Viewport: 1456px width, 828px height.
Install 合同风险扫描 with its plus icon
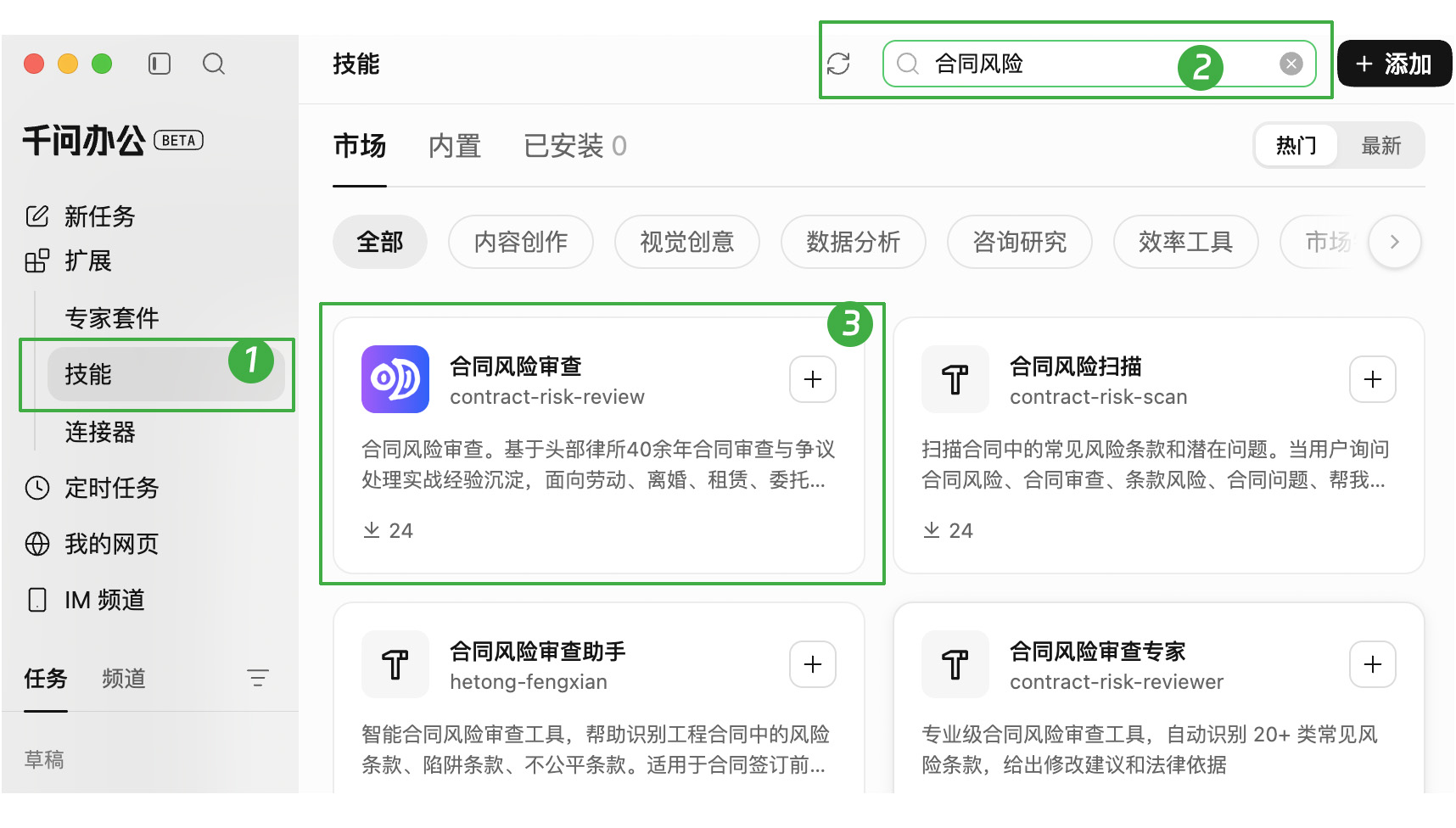click(1373, 379)
